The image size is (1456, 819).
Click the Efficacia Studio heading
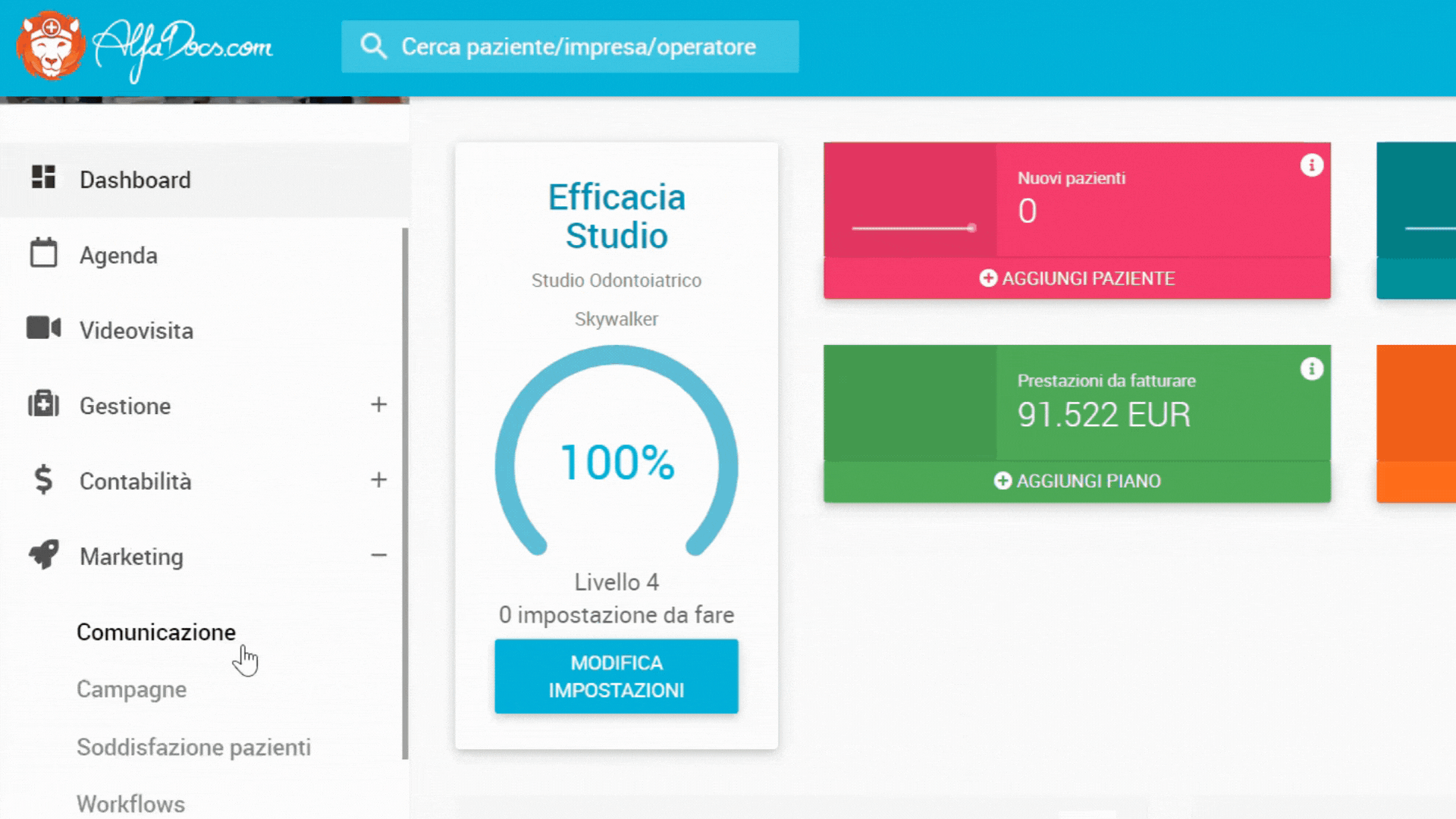[617, 216]
